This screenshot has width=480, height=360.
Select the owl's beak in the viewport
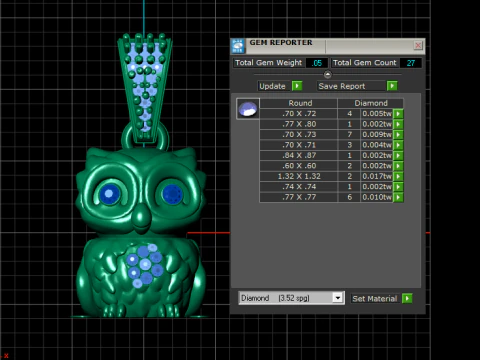click(142, 218)
